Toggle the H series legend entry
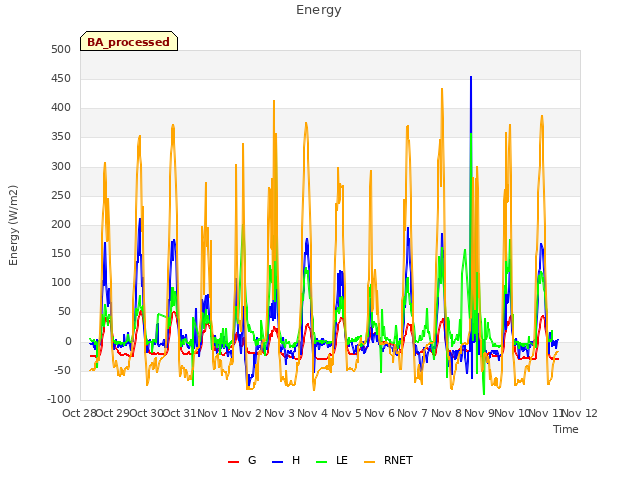This screenshot has width=640, height=480. coord(286,460)
